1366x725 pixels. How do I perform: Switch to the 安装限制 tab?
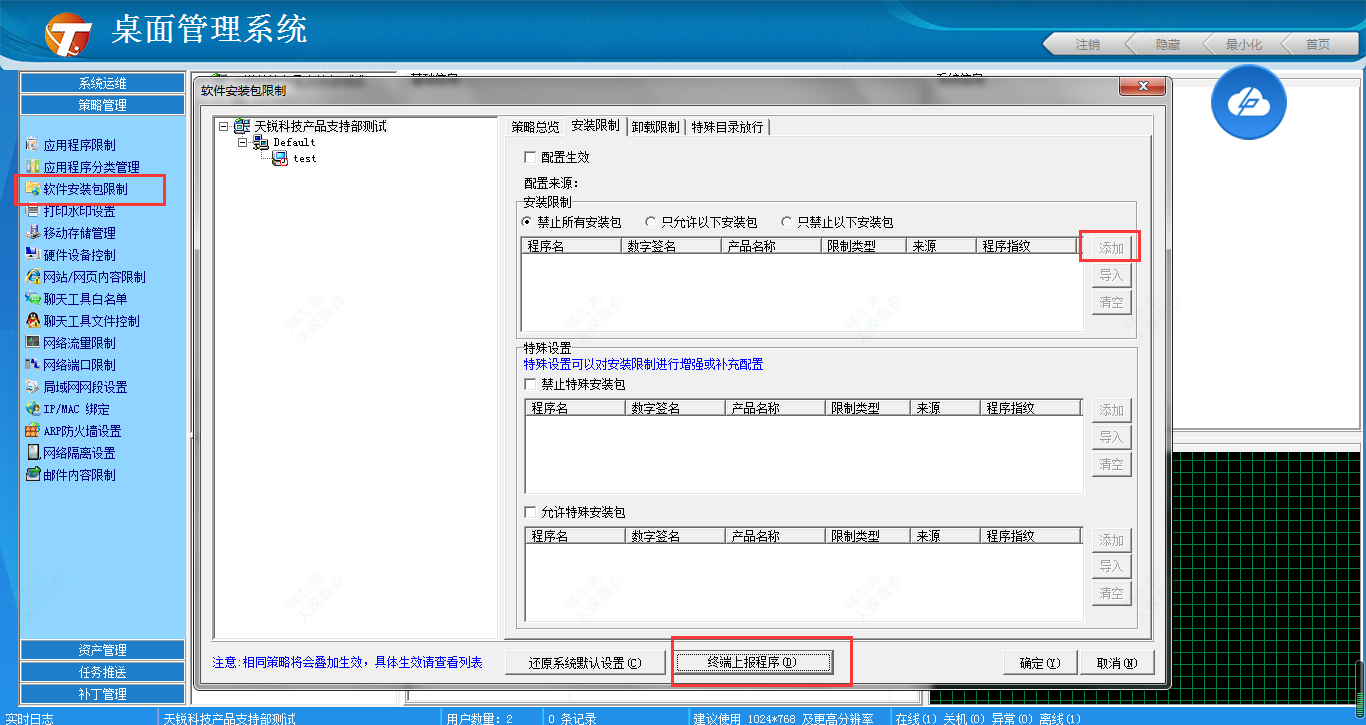595,126
